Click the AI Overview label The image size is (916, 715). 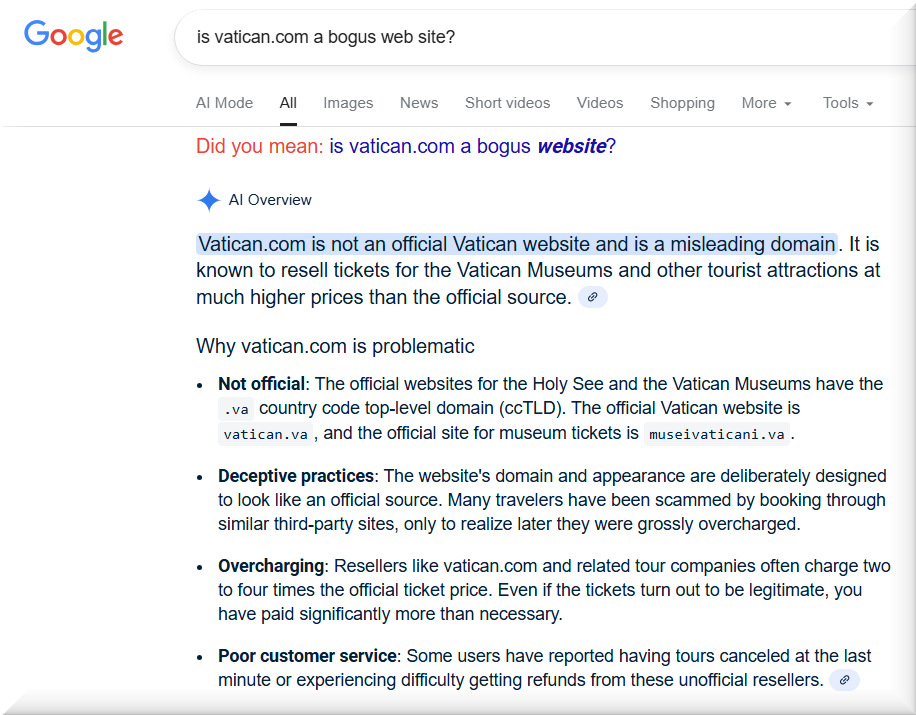click(270, 200)
